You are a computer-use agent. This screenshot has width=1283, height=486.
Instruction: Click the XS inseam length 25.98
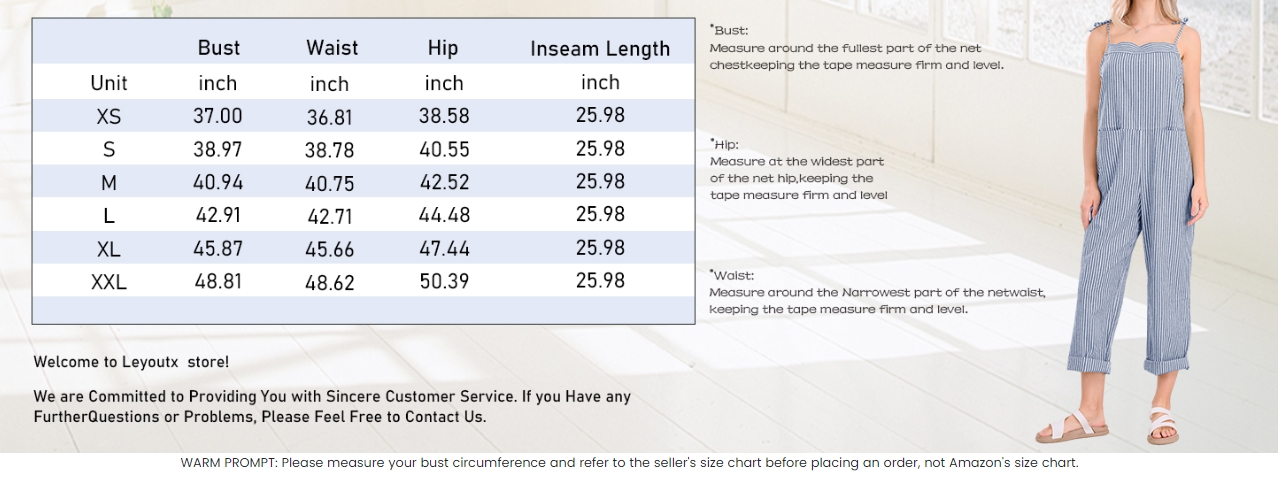pyautogui.click(x=600, y=115)
